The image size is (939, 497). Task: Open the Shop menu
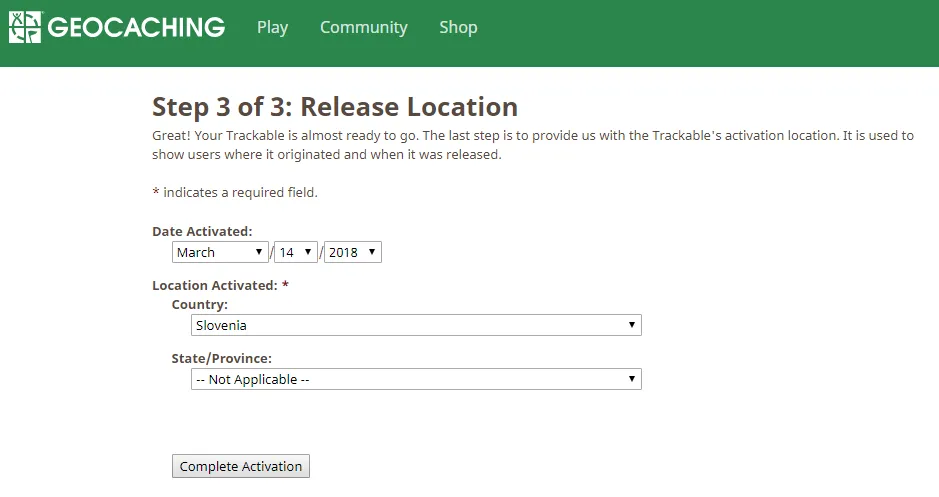(x=458, y=28)
